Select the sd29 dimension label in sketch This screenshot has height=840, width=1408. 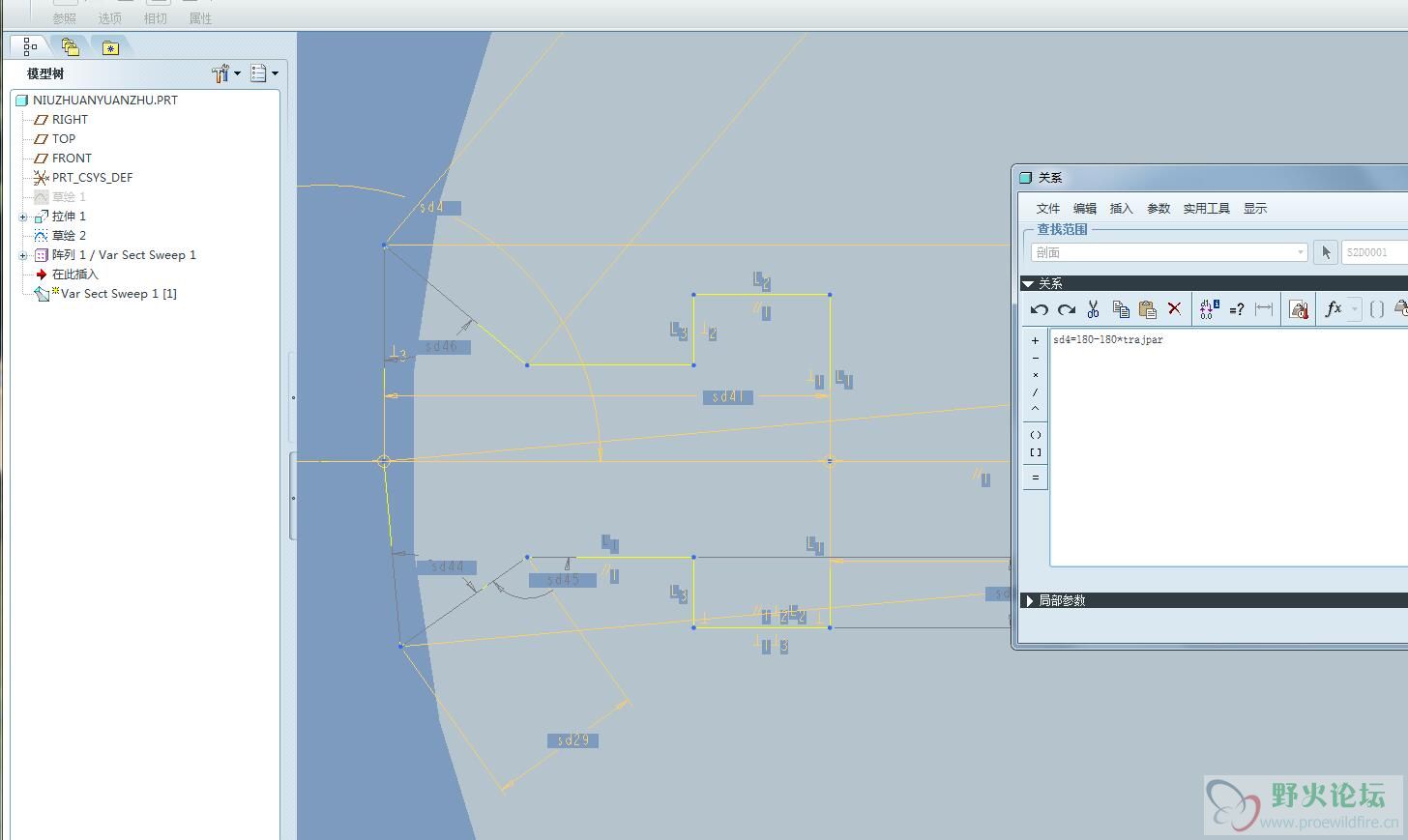[x=572, y=740]
